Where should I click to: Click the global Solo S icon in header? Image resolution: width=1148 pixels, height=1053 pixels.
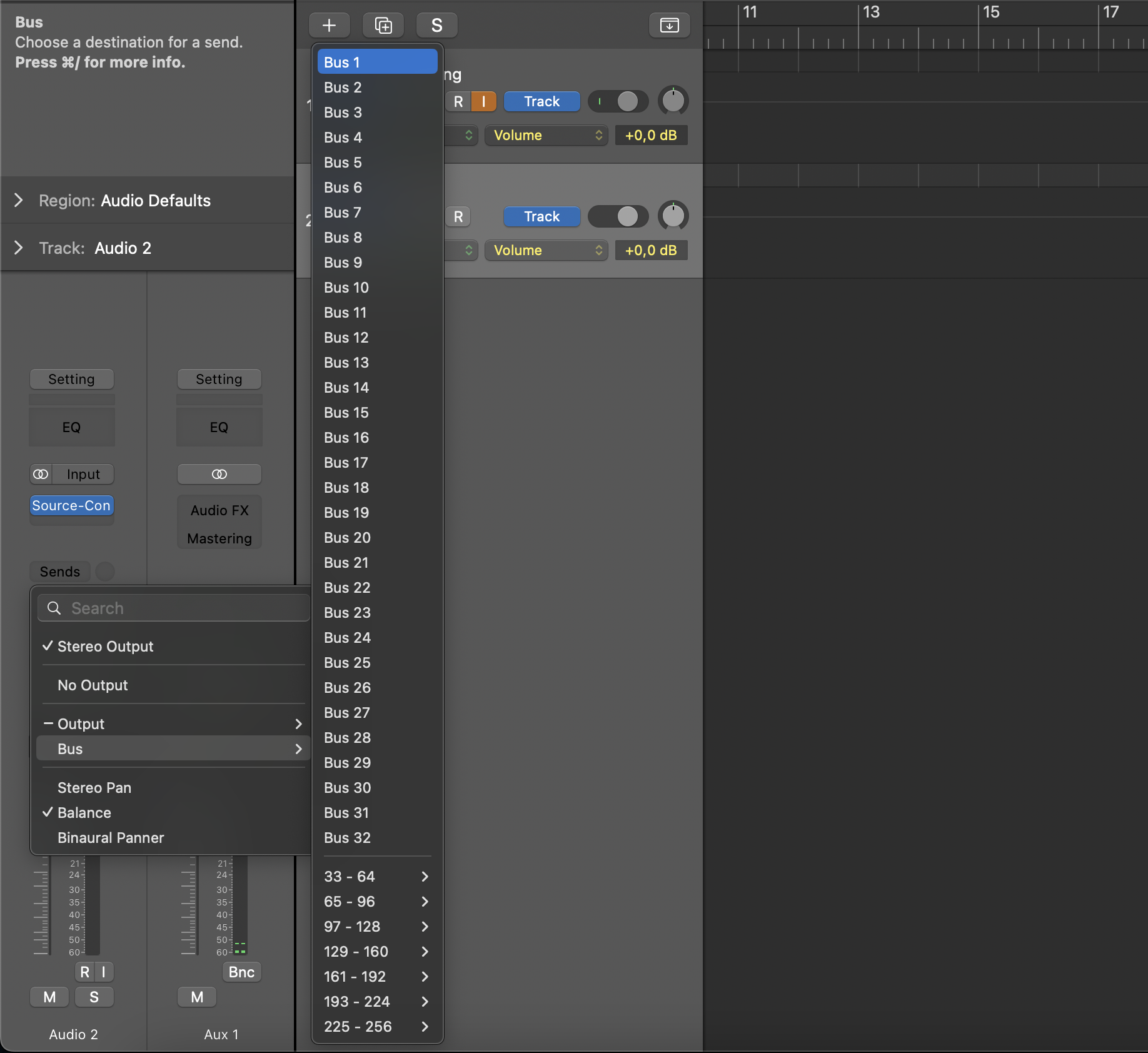pos(436,25)
